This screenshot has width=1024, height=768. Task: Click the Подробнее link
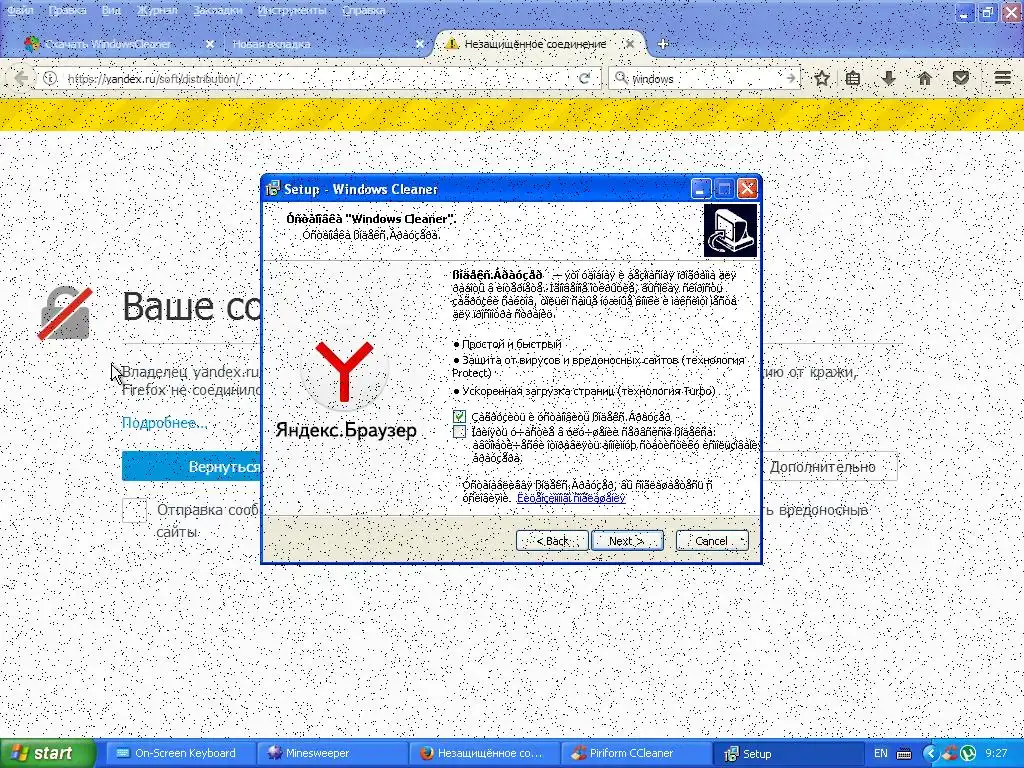coord(165,423)
